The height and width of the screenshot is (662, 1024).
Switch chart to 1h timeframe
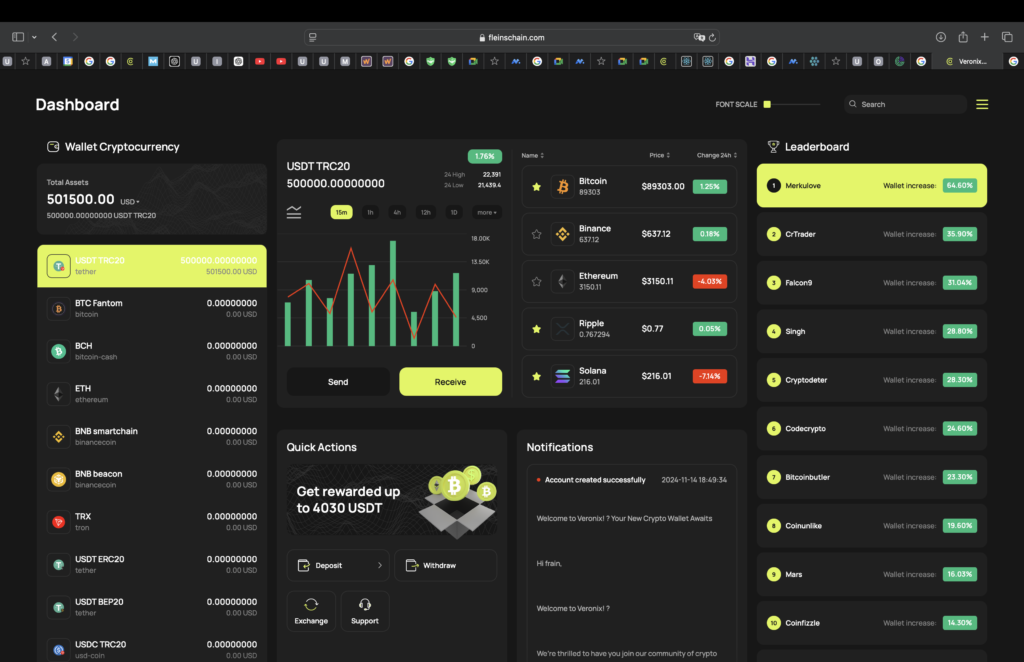click(370, 212)
